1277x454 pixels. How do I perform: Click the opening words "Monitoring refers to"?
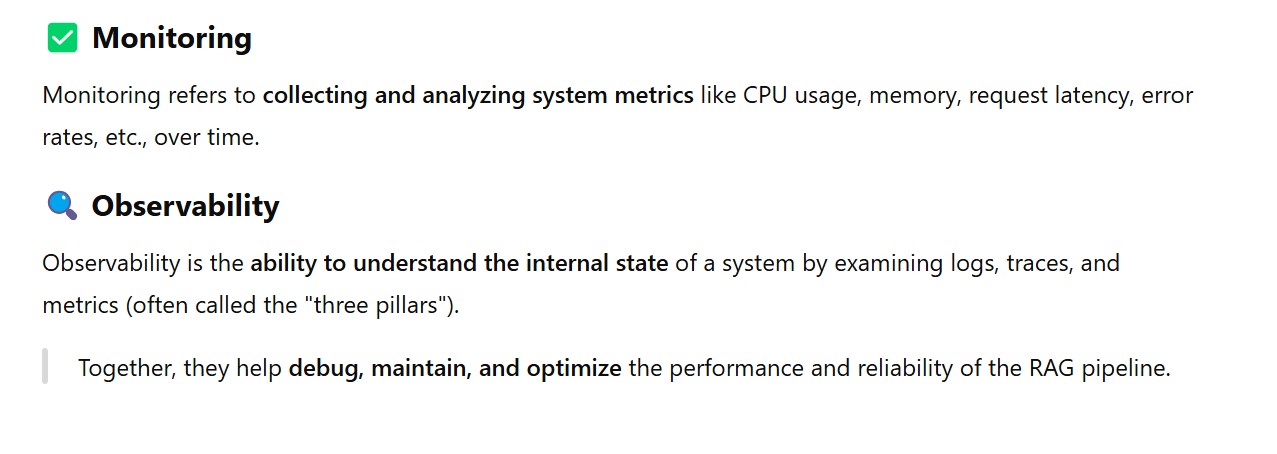[x=149, y=96]
